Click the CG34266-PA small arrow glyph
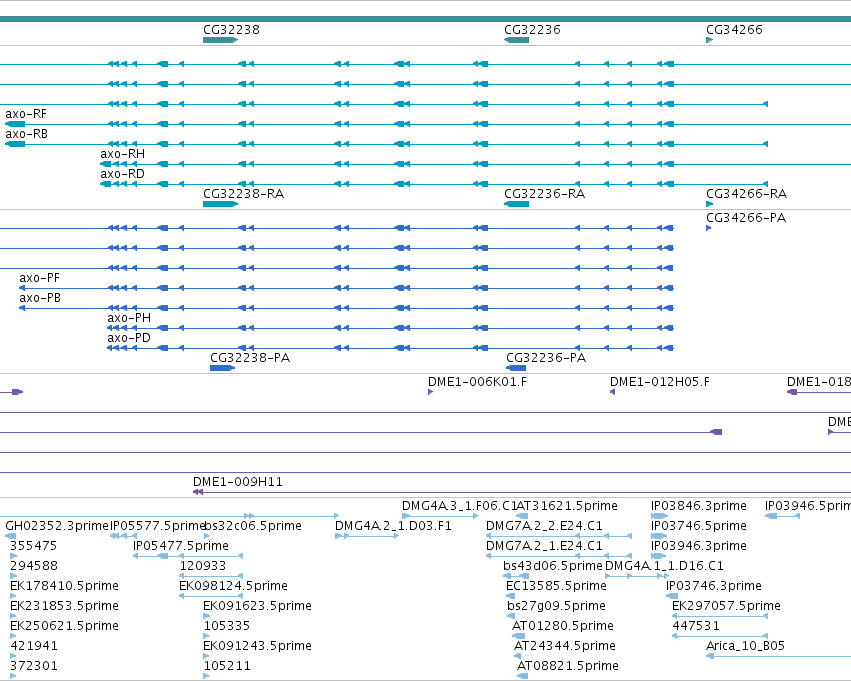 pyautogui.click(x=708, y=228)
